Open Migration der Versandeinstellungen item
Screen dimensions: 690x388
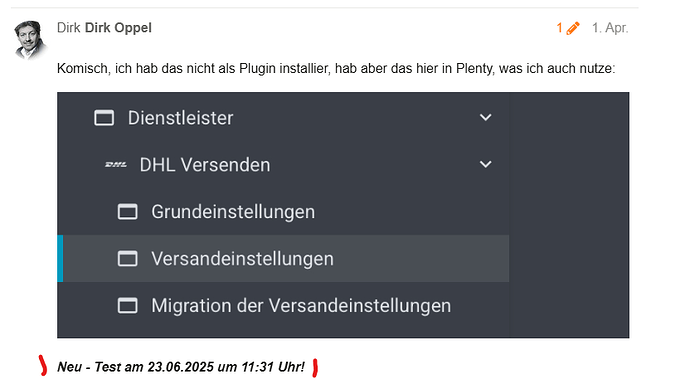pos(283,306)
